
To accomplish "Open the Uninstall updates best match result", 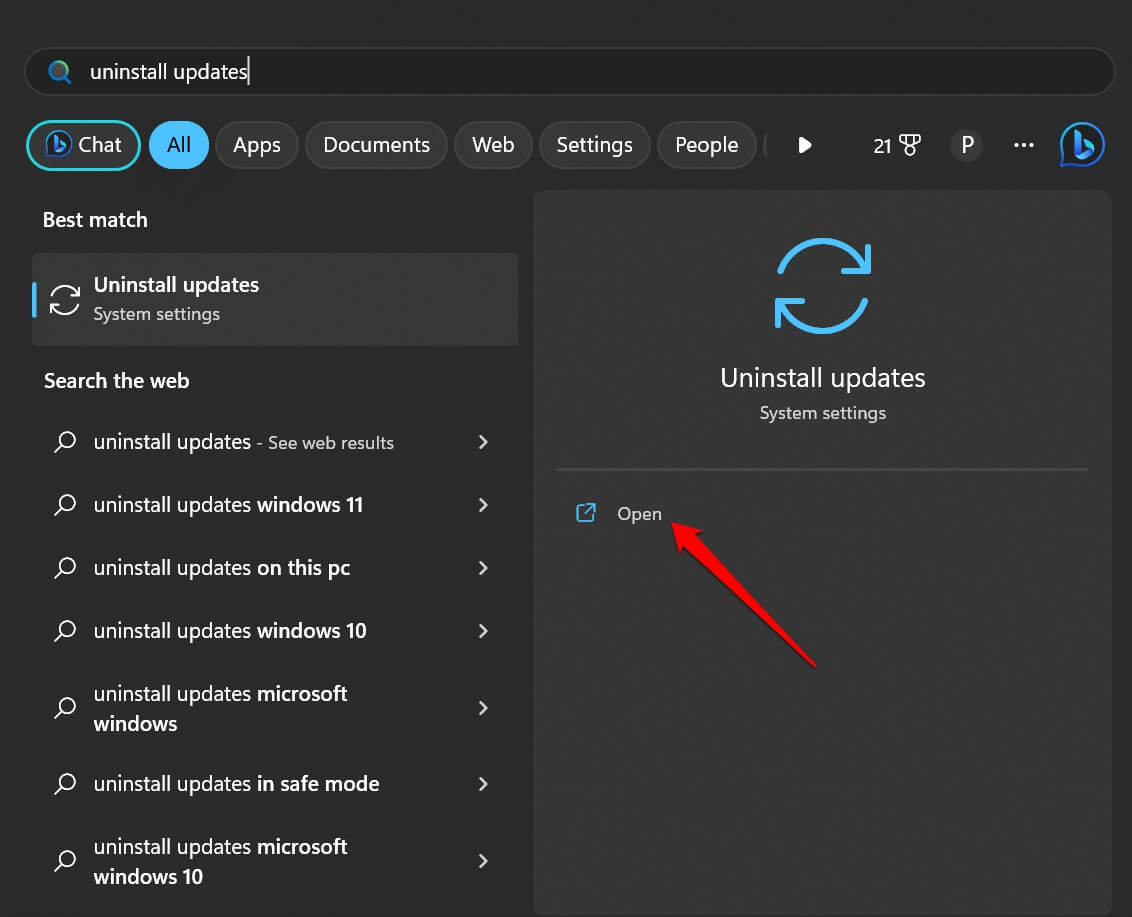I will point(275,300).
